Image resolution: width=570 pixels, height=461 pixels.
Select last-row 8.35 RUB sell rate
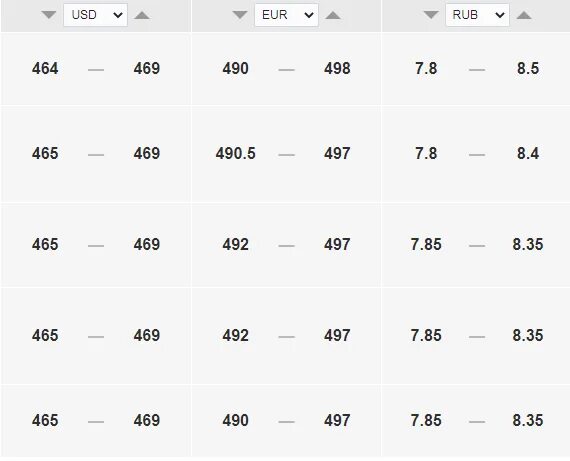coord(528,420)
